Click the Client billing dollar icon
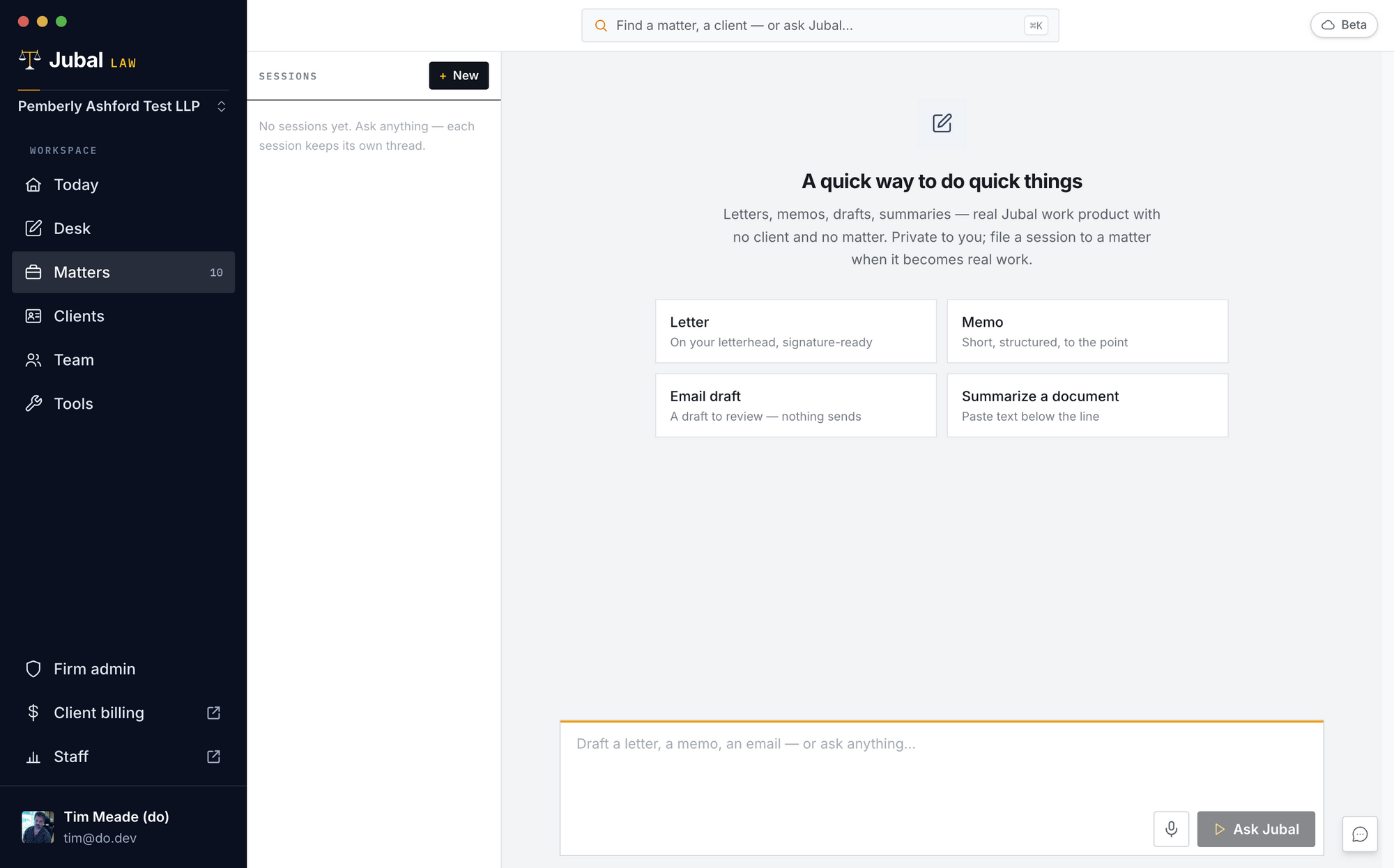This screenshot has width=1394, height=868. tap(33, 713)
